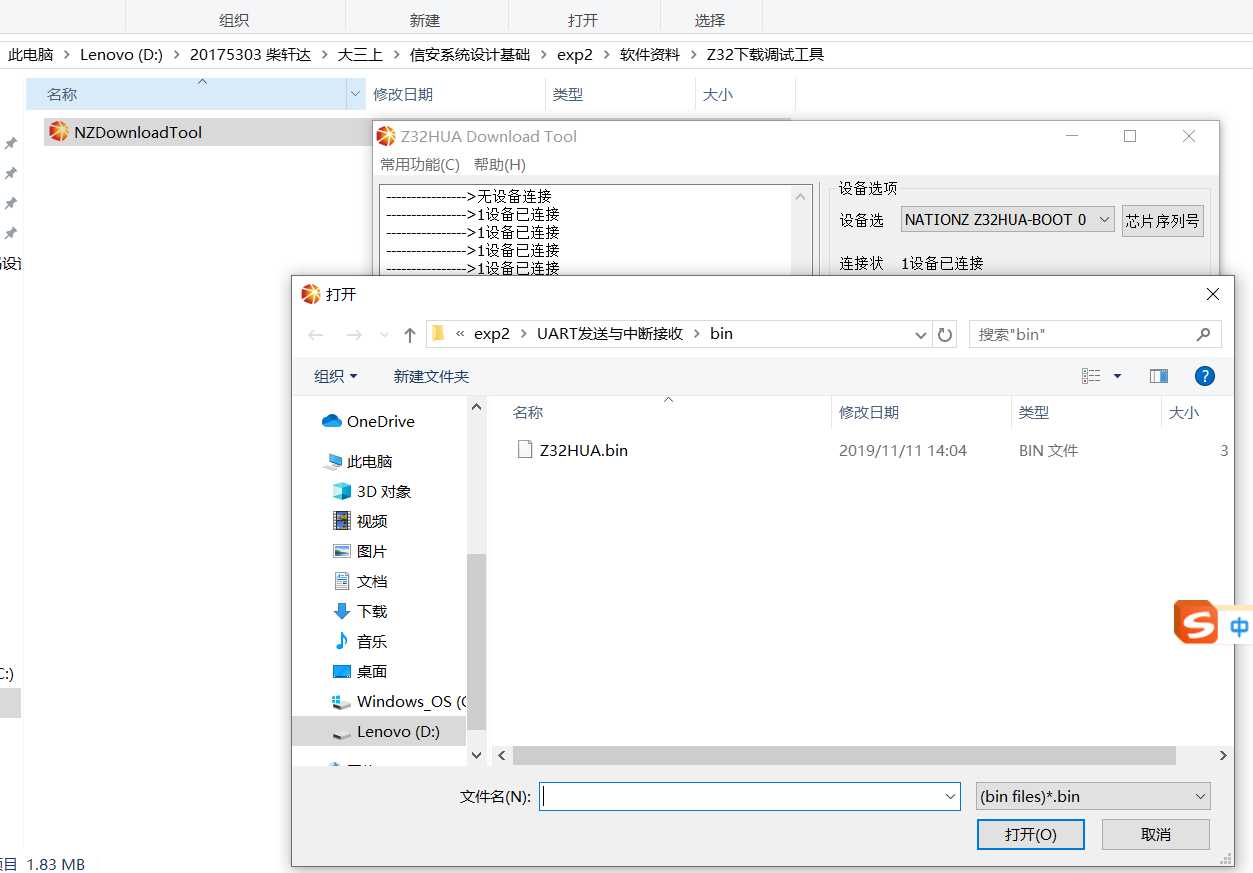Screen dimensions: 1253x873
Task: Click the back arrow in Open dialog
Action: click(316, 335)
